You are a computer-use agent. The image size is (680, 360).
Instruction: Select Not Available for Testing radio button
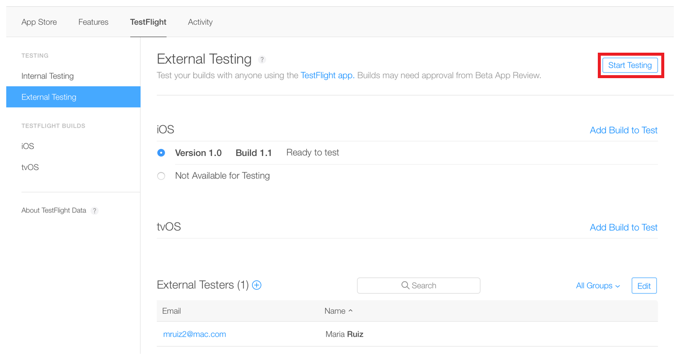click(161, 176)
